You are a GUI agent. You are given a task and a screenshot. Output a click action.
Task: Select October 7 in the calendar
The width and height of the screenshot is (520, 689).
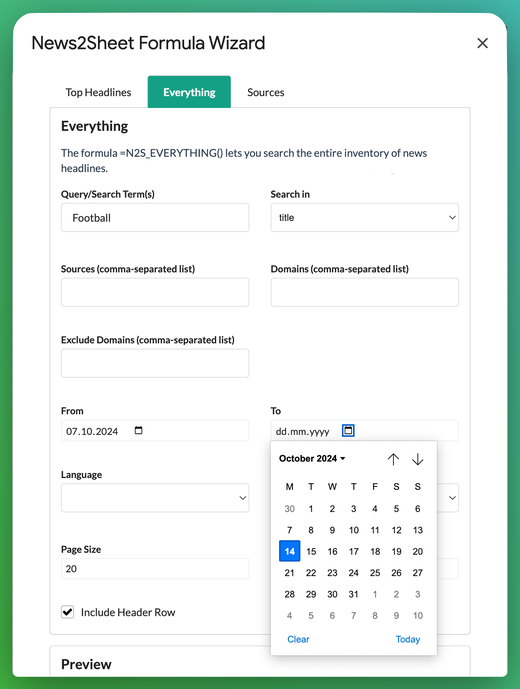[x=289, y=530]
